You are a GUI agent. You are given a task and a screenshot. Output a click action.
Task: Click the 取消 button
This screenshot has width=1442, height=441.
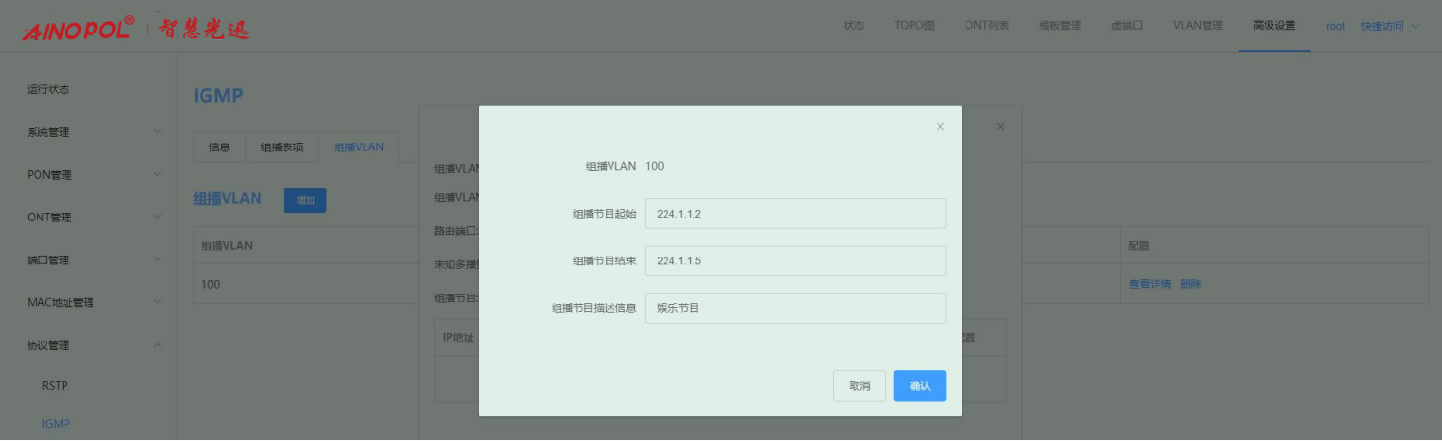859,386
